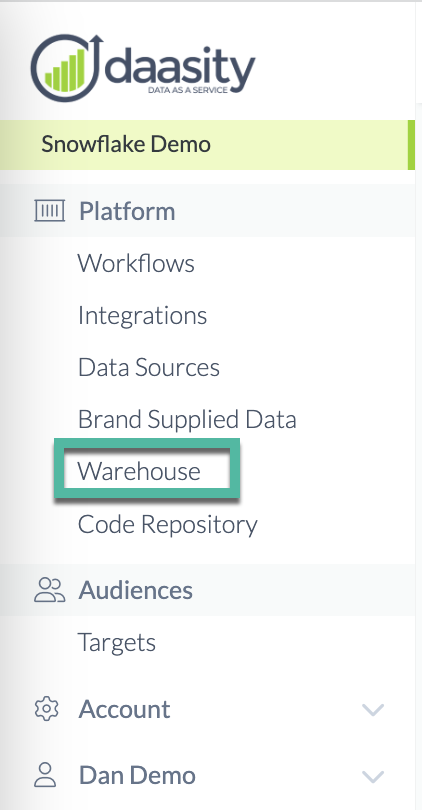Image resolution: width=422 pixels, height=810 pixels.
Task: Click the Dan Demo profile label
Action: 137,775
